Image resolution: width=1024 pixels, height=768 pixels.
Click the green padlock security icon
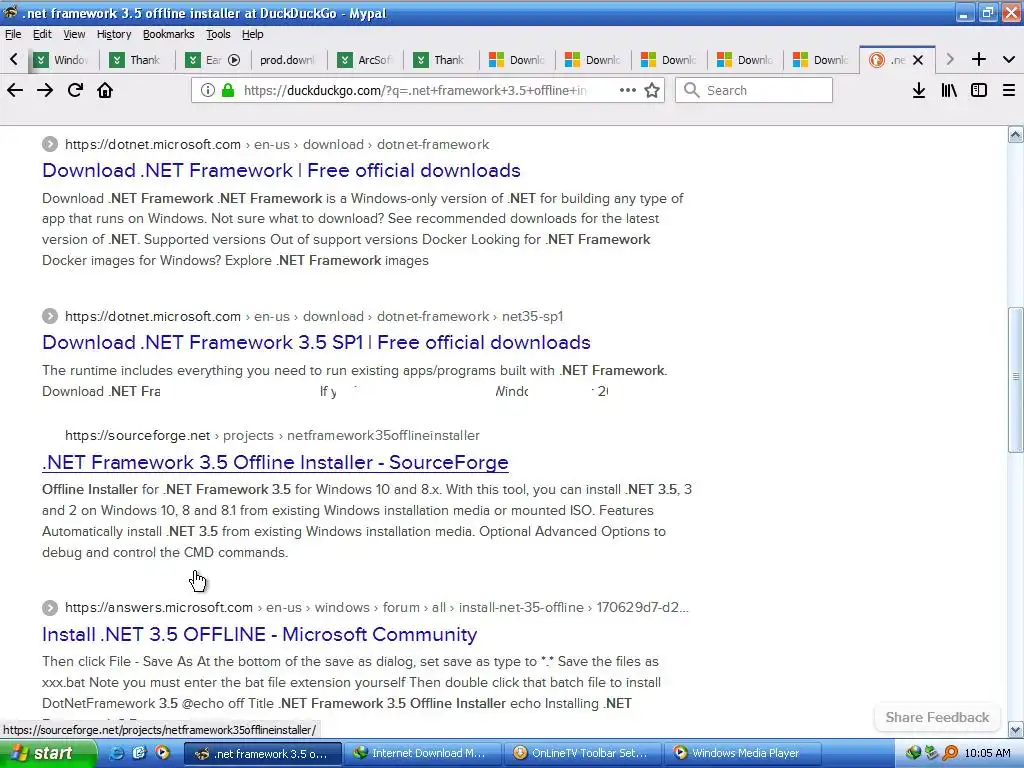[x=228, y=90]
